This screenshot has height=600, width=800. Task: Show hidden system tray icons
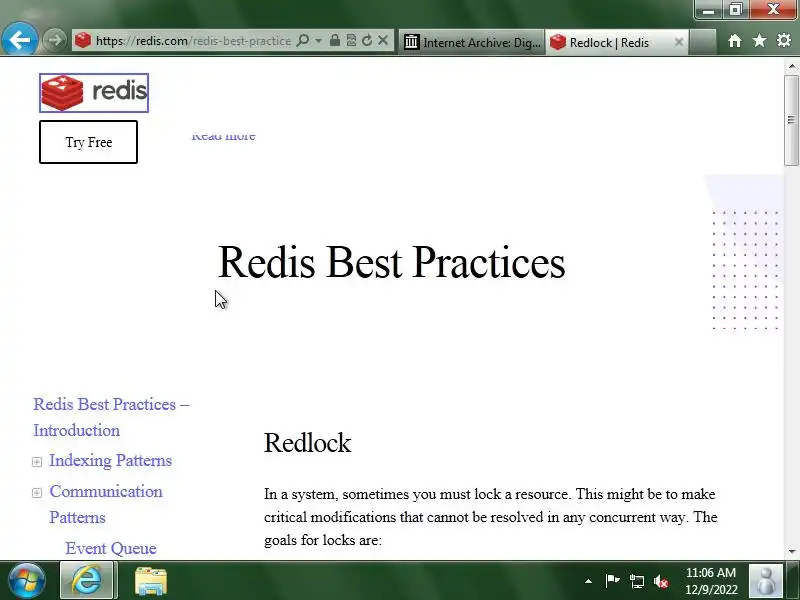pyautogui.click(x=588, y=581)
